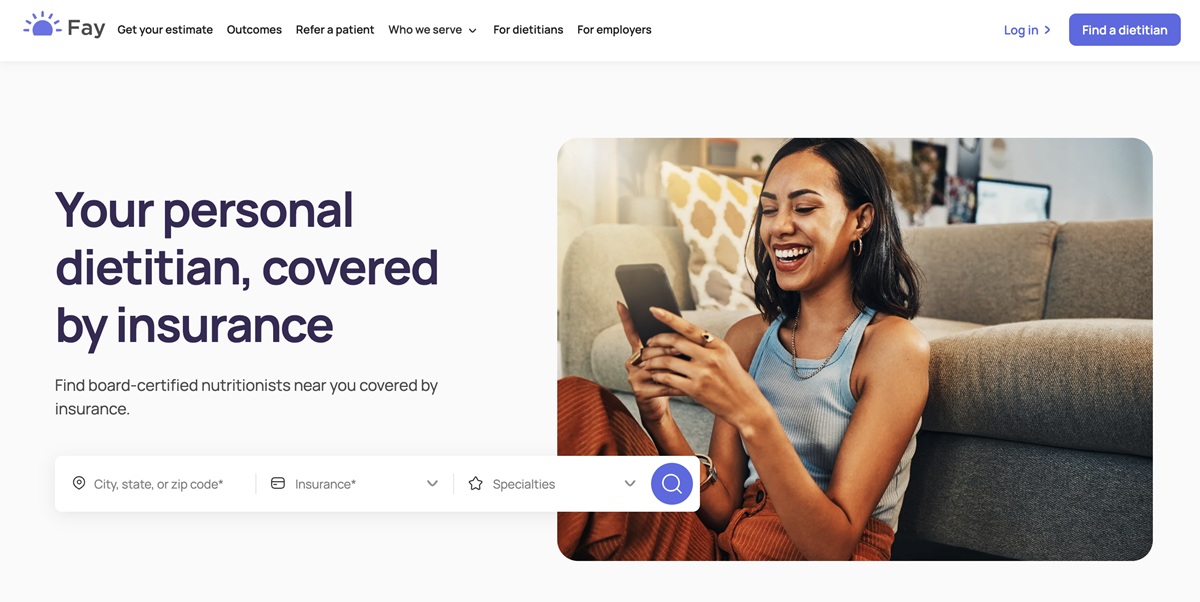
Task: Open the Specialties dropdown arrow
Action: click(x=630, y=483)
